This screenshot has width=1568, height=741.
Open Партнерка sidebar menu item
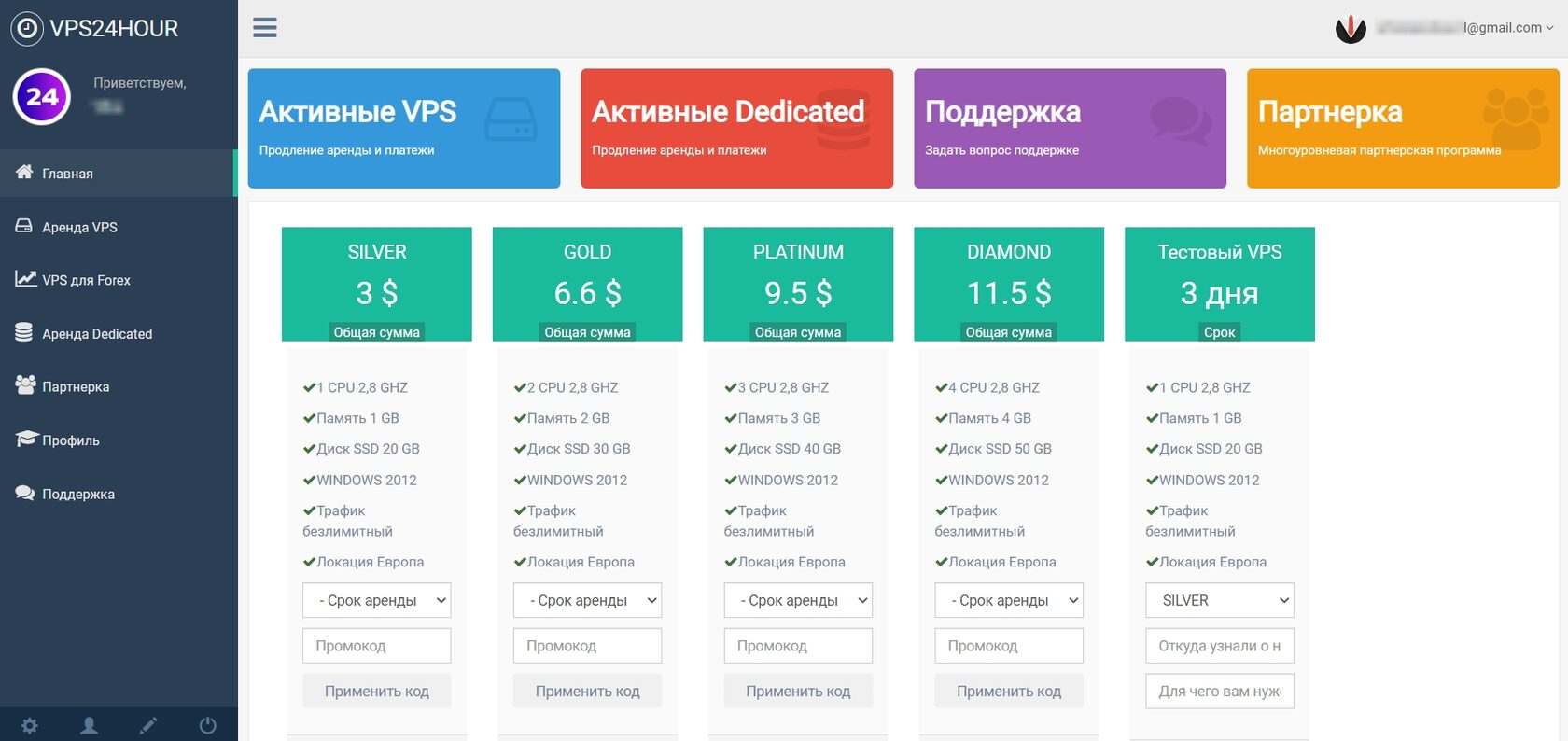pyautogui.click(x=119, y=386)
